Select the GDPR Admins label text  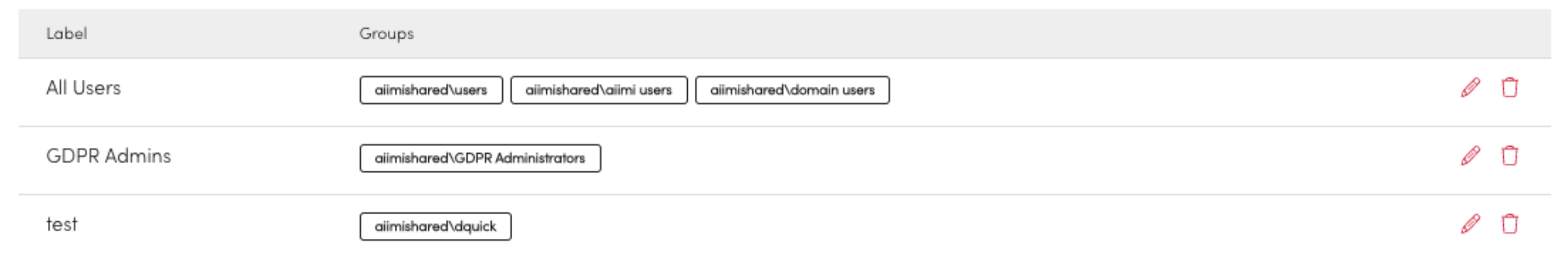[x=108, y=156]
